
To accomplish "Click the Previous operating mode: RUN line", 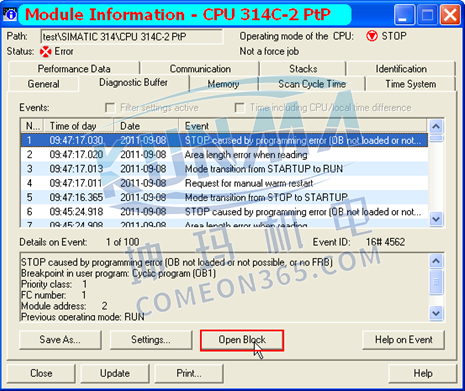I will 83,316.
